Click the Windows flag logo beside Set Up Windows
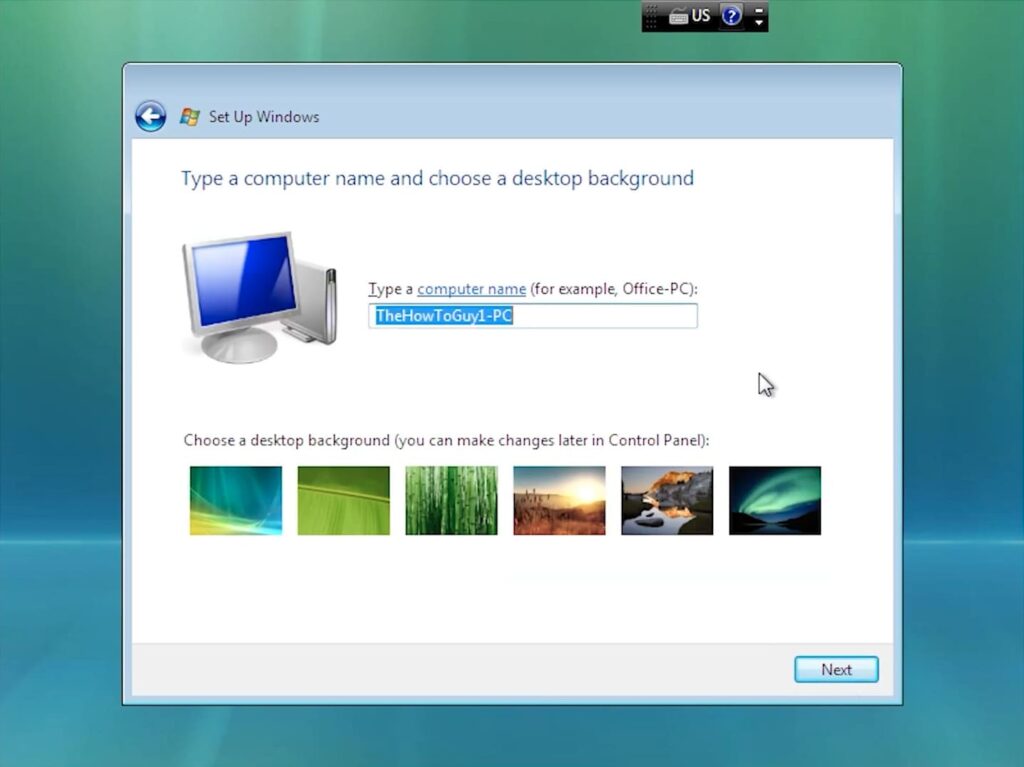 [189, 117]
